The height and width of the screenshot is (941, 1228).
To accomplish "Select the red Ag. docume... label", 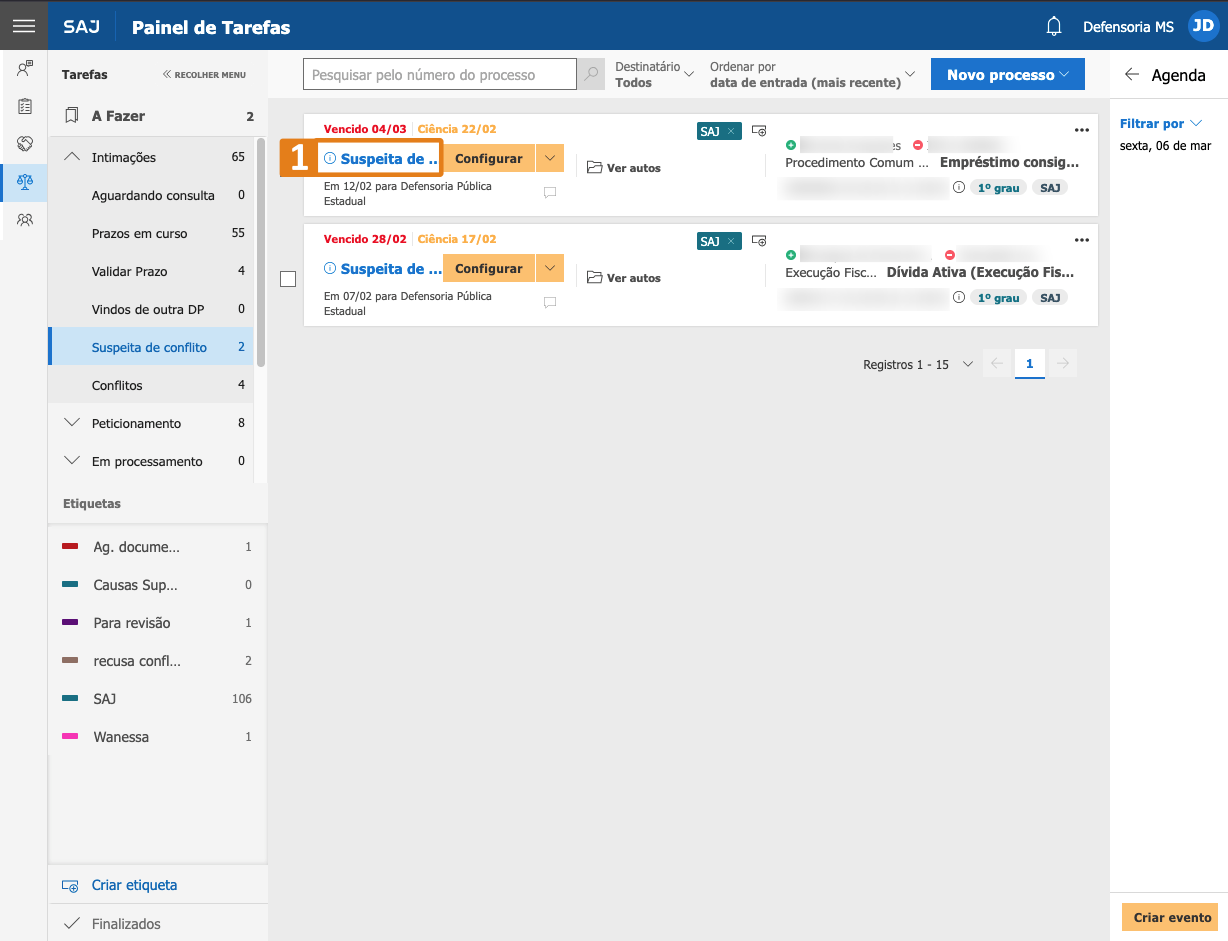I will pos(135,547).
